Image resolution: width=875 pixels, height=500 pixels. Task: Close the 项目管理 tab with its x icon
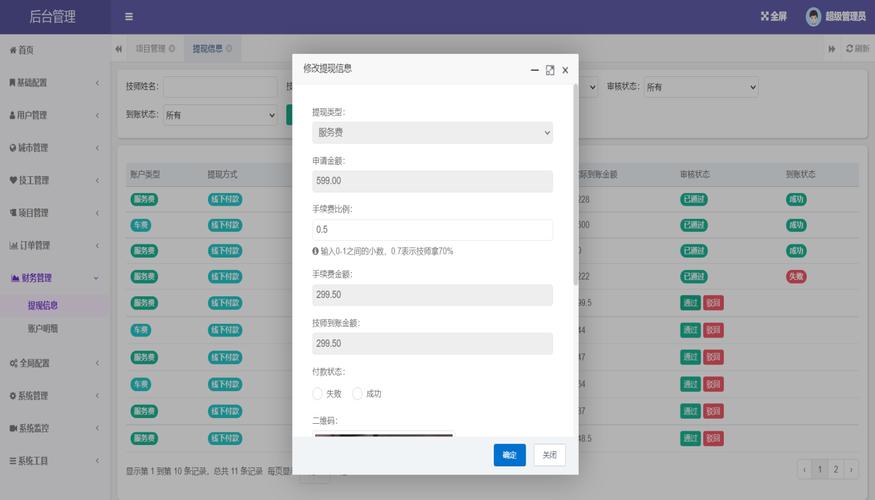coord(172,49)
